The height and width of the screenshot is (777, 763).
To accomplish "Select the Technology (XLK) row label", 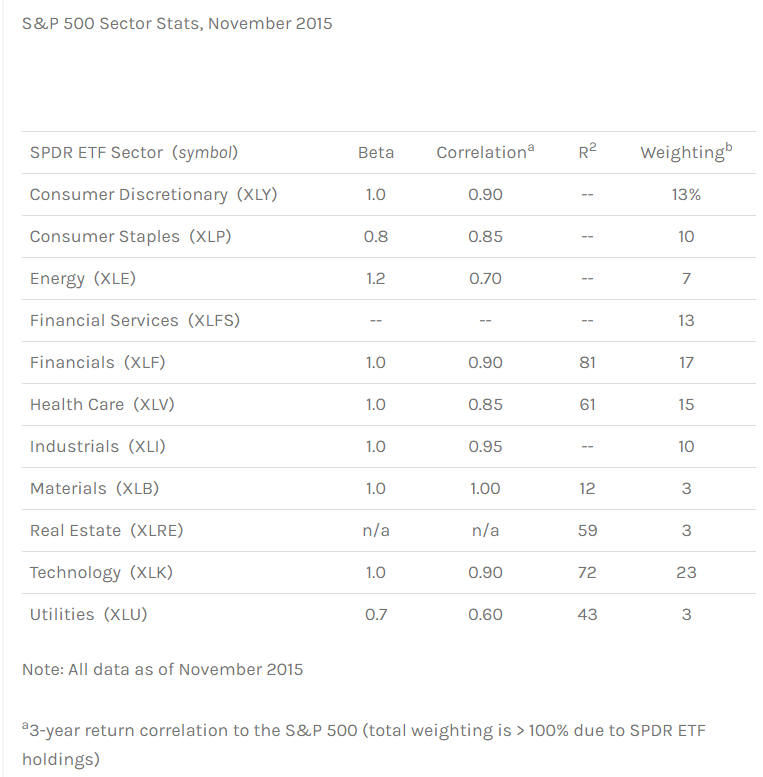I will [103, 573].
